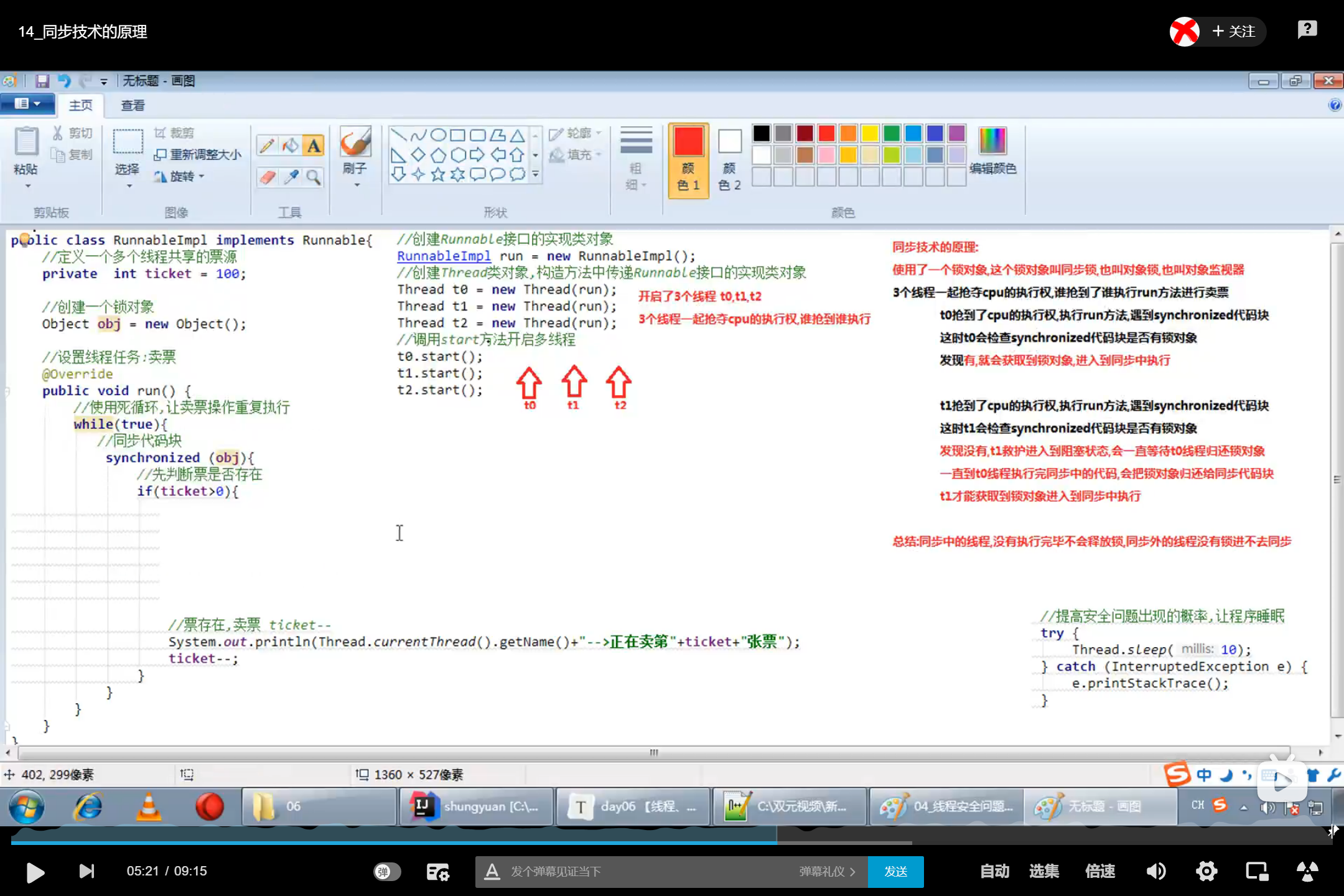This screenshot has height=896, width=1344.
Task: Select the Color picker eyedropper tool
Action: click(290, 177)
